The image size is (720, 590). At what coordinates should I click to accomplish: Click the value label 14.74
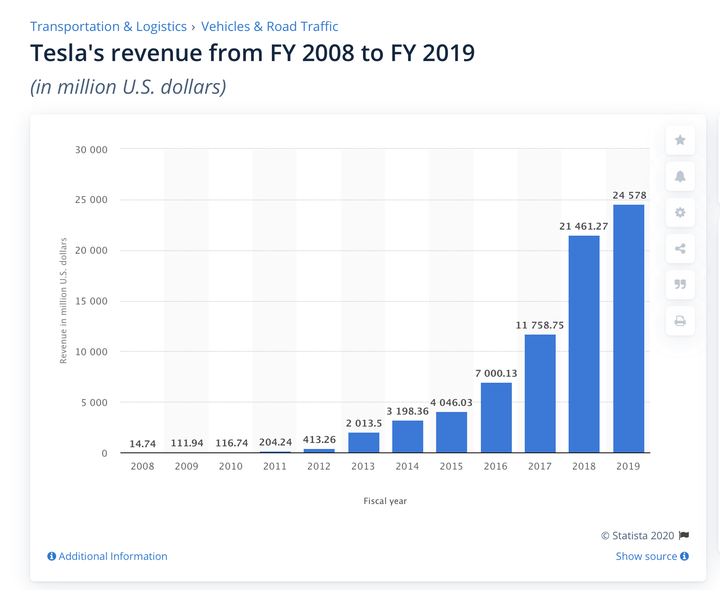(142, 444)
